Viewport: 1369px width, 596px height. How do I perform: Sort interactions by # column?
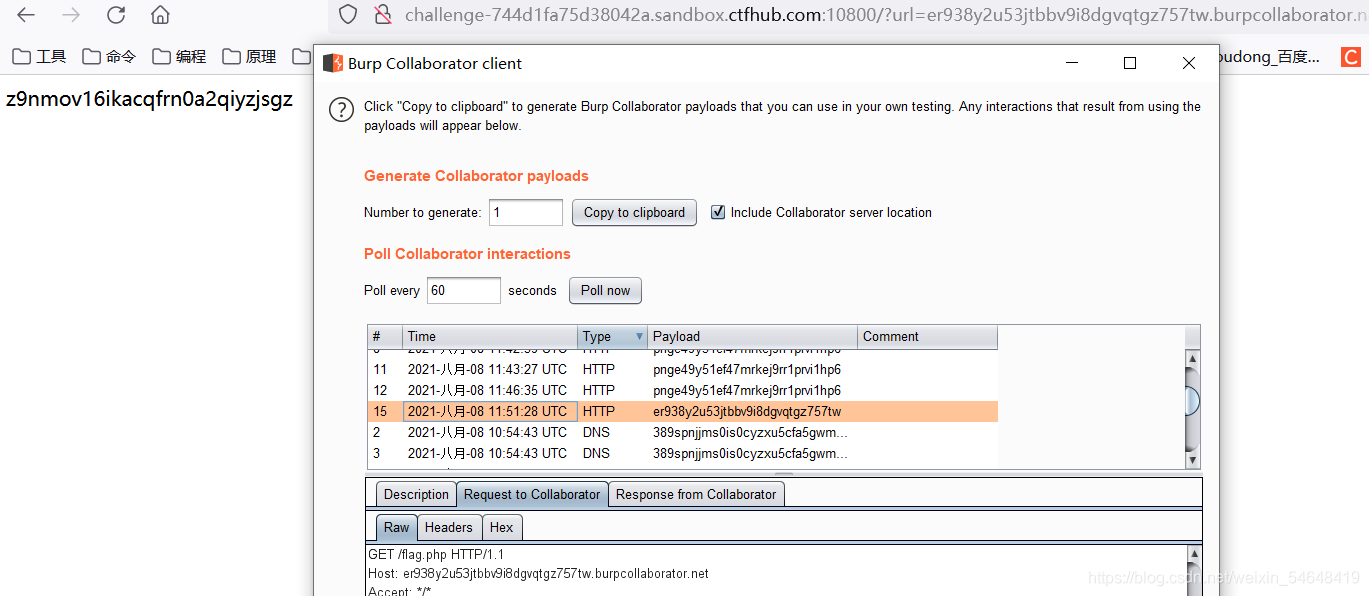click(385, 337)
